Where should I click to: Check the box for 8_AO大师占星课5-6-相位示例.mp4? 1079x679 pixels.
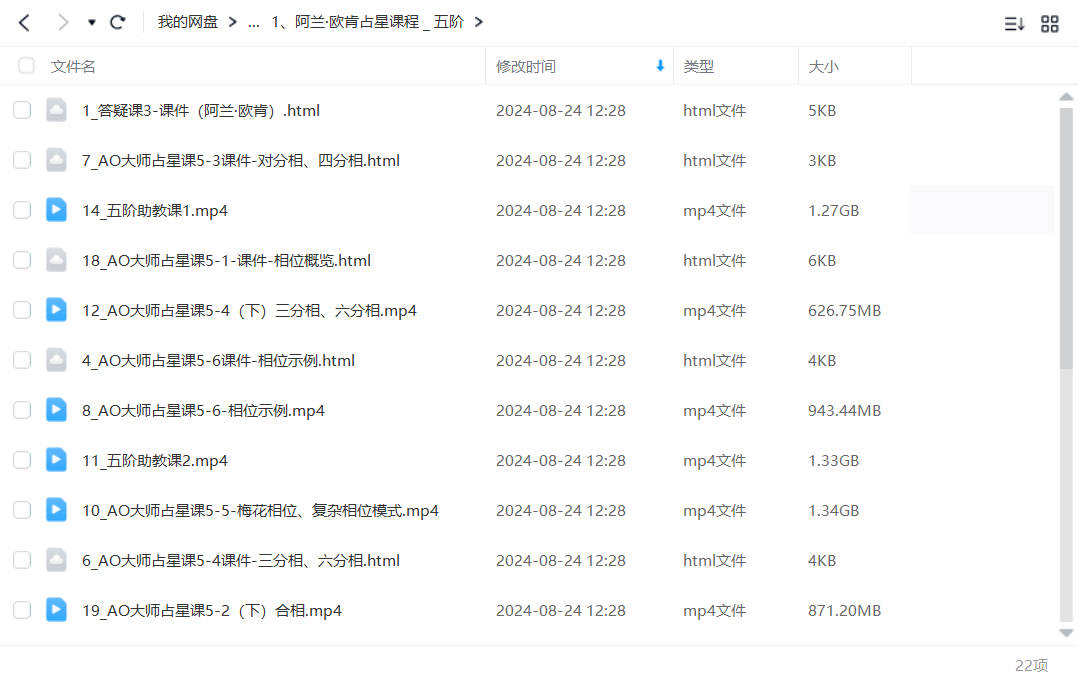(22, 410)
